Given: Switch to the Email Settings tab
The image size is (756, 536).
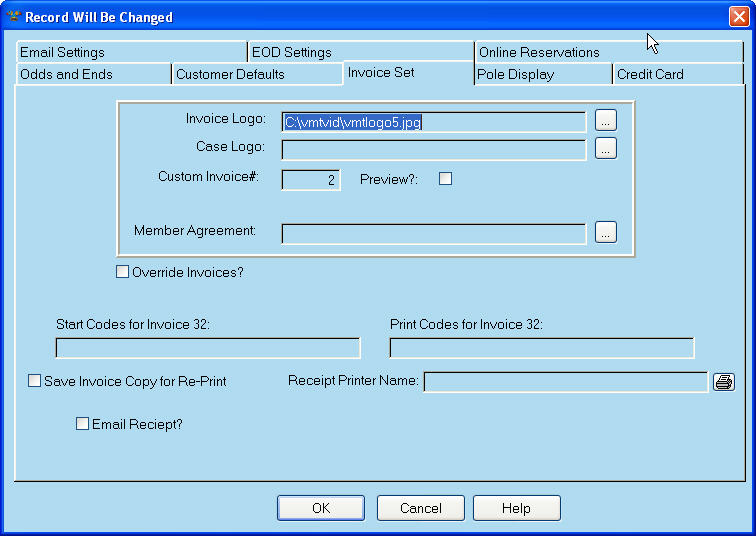Looking at the screenshot, I should tap(130, 52).
